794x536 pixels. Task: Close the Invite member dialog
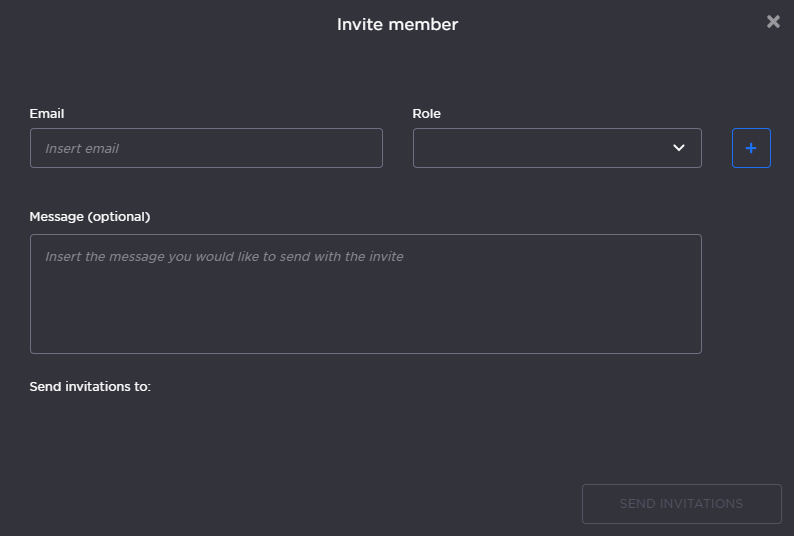click(x=773, y=21)
